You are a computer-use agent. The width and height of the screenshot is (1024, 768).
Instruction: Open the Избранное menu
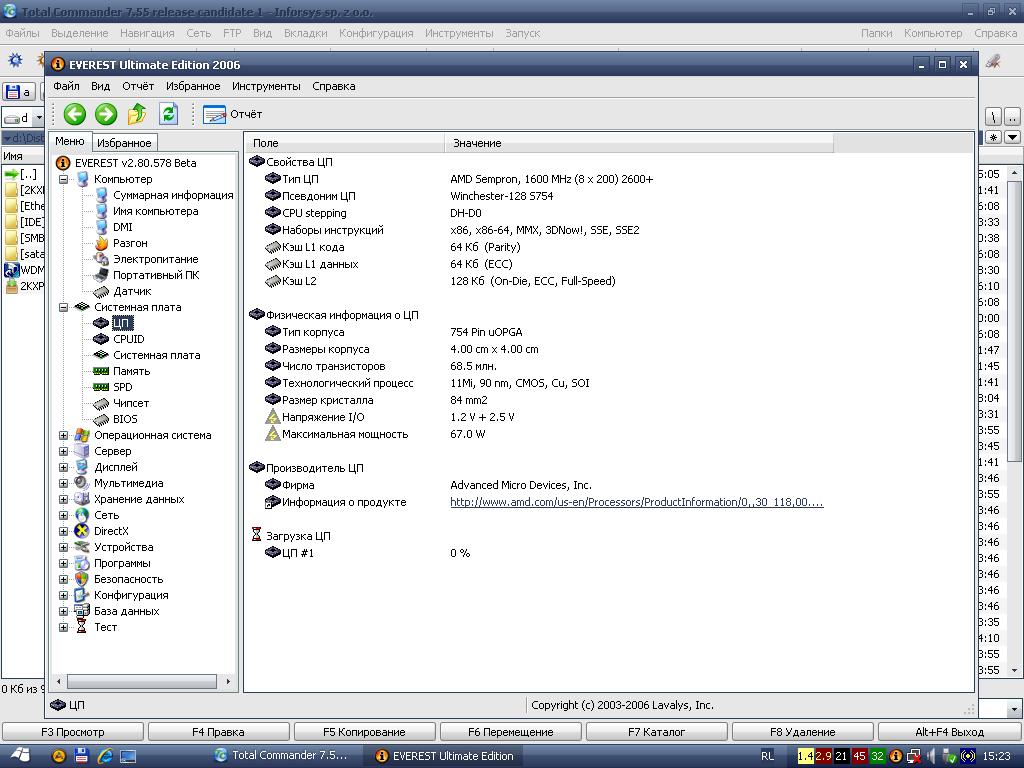click(192, 86)
